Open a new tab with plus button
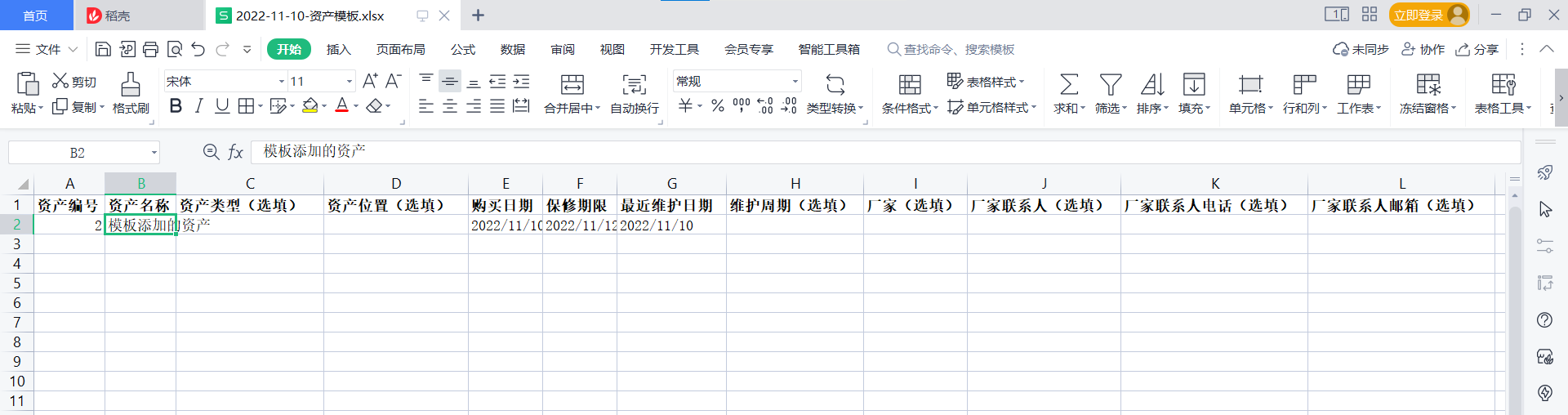Viewport: 1568px width, 415px height. point(479,16)
